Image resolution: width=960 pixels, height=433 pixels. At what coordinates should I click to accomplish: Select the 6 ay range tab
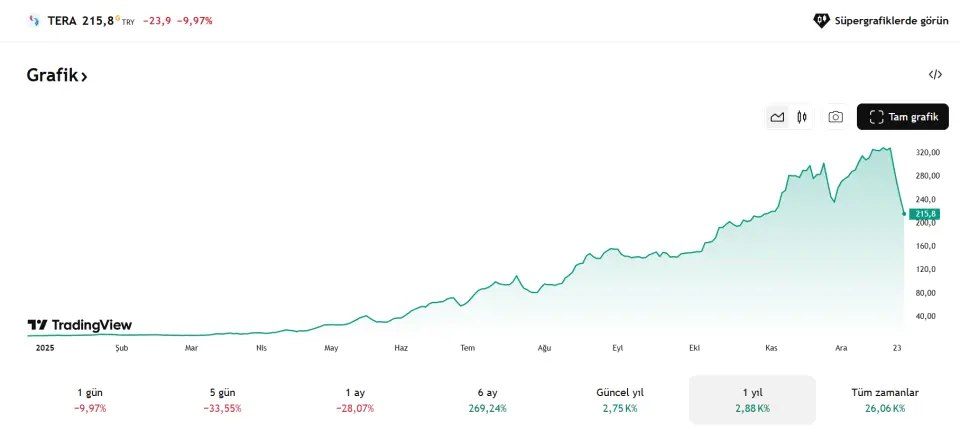487,400
